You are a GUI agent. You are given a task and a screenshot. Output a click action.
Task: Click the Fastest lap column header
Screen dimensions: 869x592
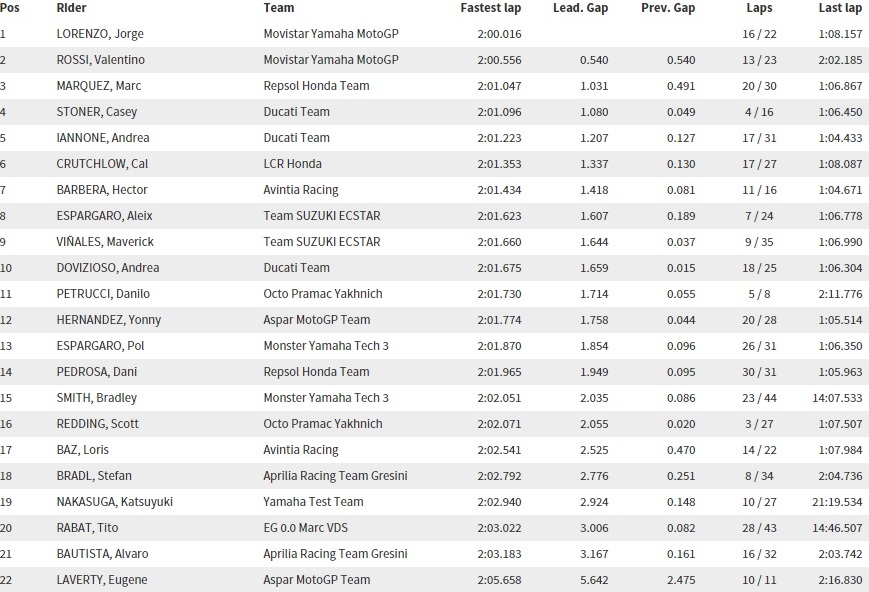tap(490, 8)
